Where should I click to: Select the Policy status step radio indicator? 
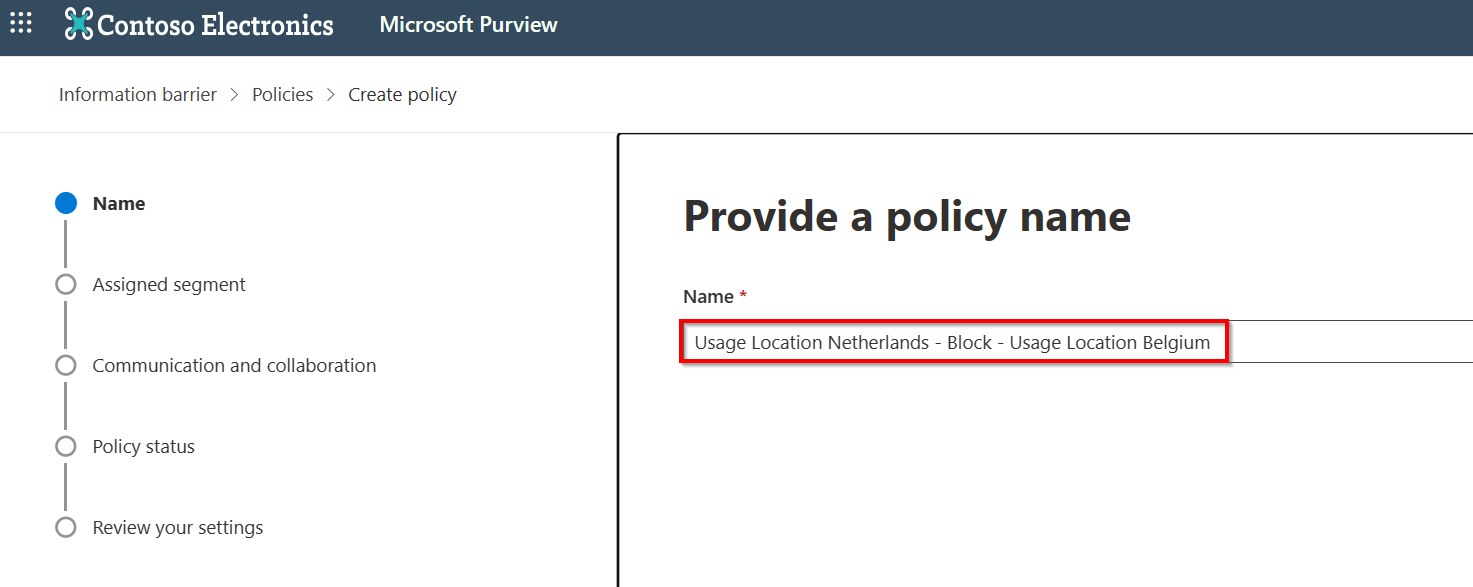[x=65, y=446]
